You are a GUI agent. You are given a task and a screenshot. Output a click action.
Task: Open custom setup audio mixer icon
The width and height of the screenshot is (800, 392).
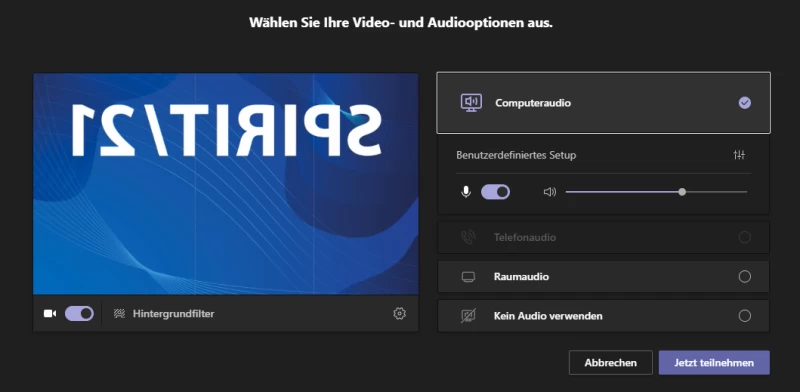pyautogui.click(x=739, y=155)
